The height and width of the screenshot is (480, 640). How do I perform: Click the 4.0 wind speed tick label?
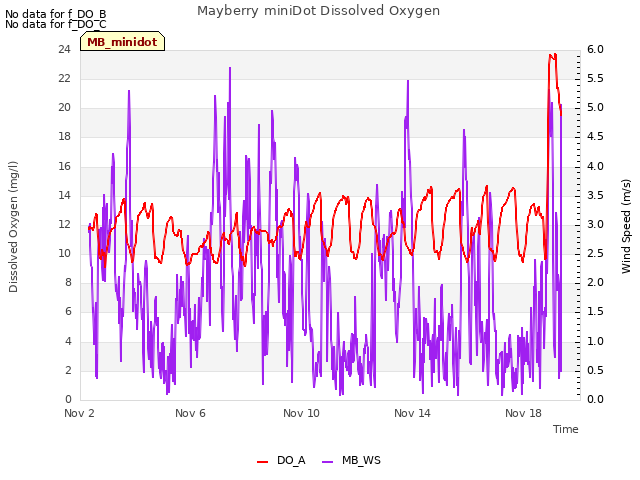(x=595, y=166)
